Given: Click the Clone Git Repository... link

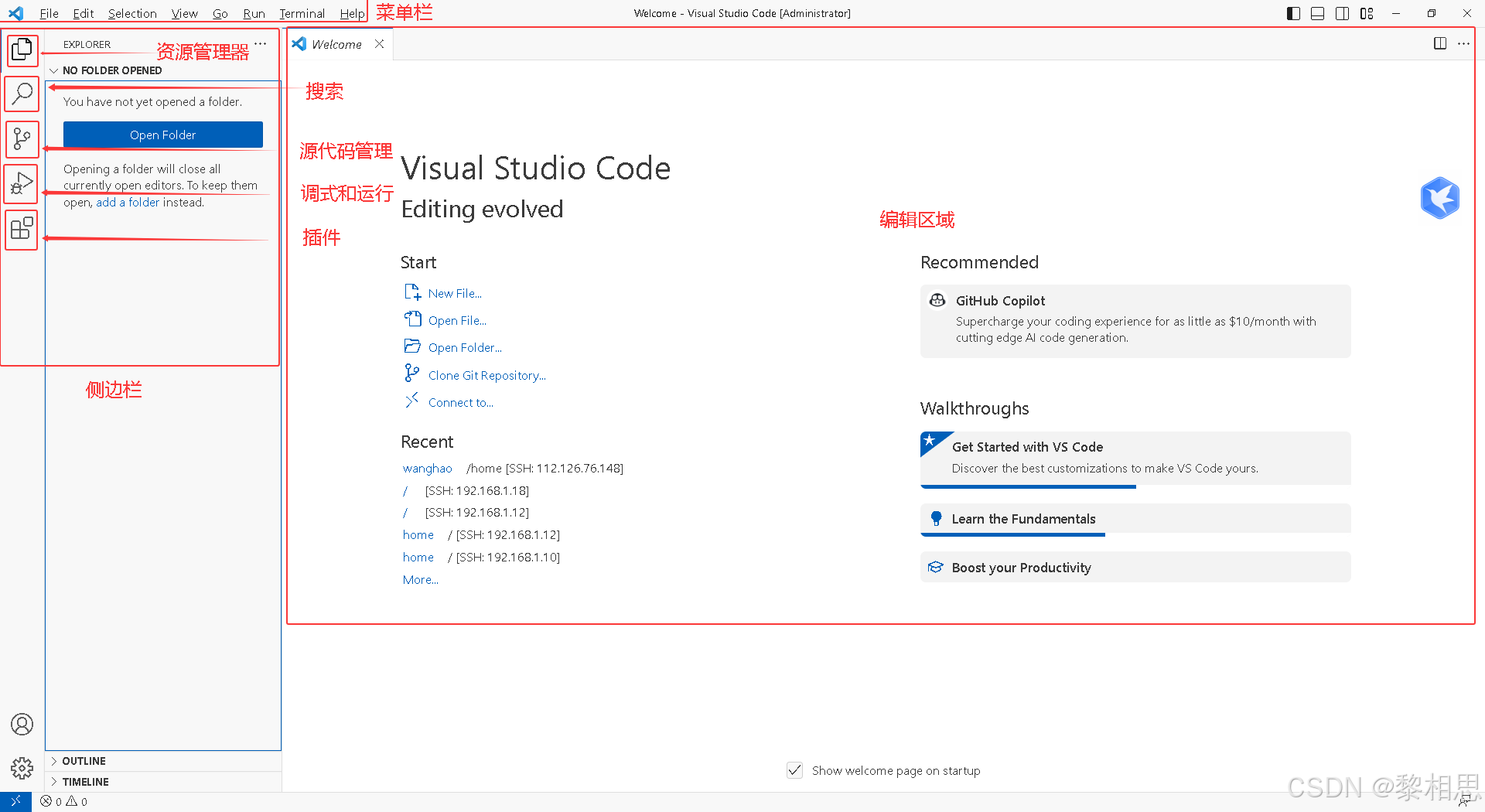Looking at the screenshot, I should tap(487, 375).
